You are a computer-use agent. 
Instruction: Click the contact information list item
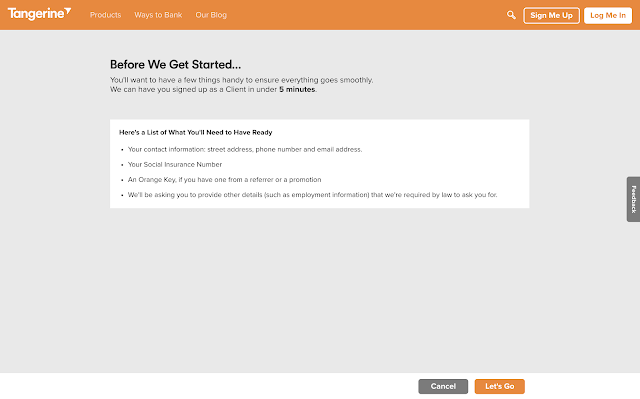coord(245,149)
